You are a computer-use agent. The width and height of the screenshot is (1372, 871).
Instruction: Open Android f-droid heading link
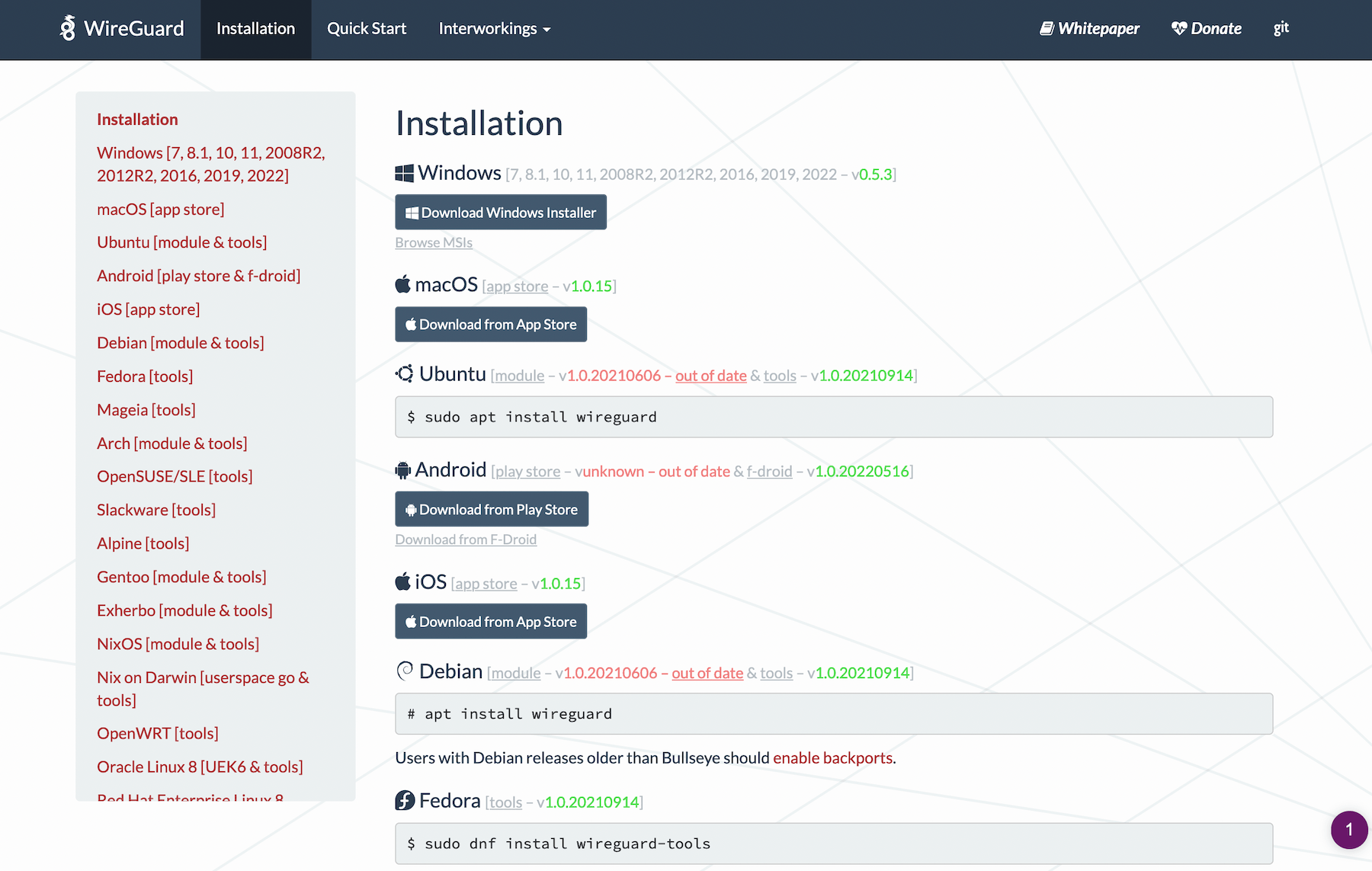pos(770,472)
